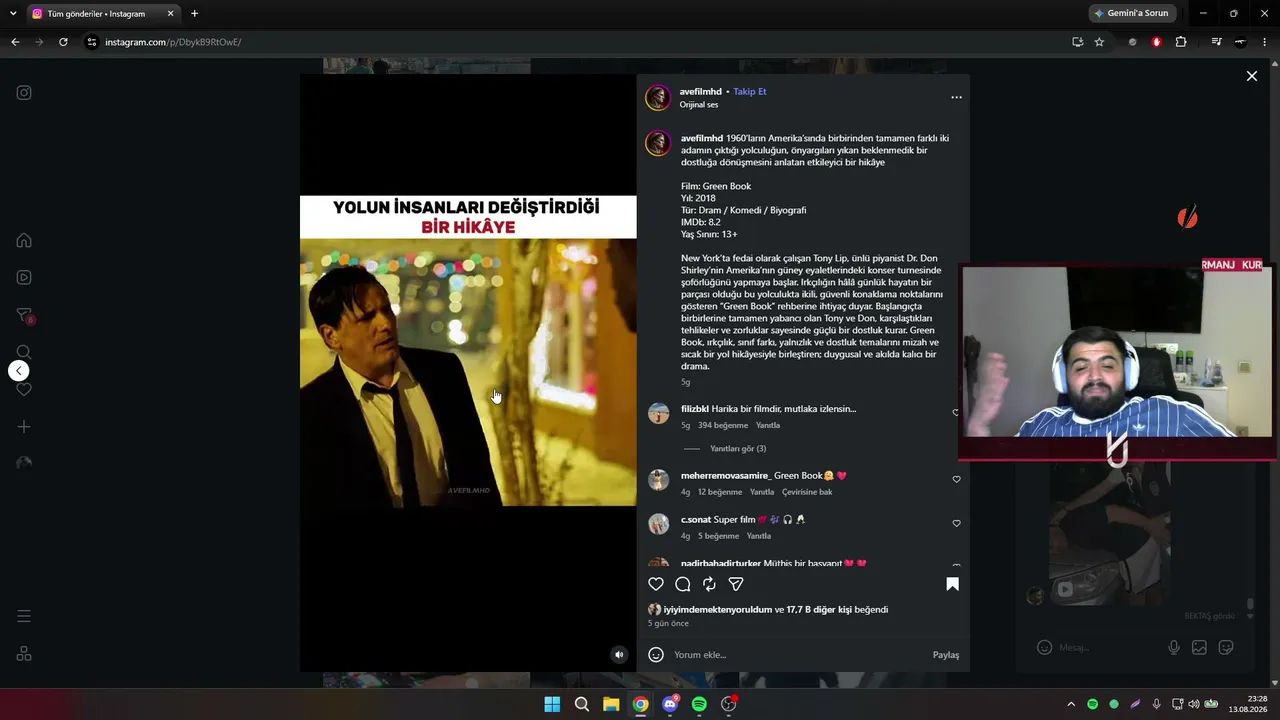
Task: Open notifications heart in the sidebar
Action: tap(24, 389)
